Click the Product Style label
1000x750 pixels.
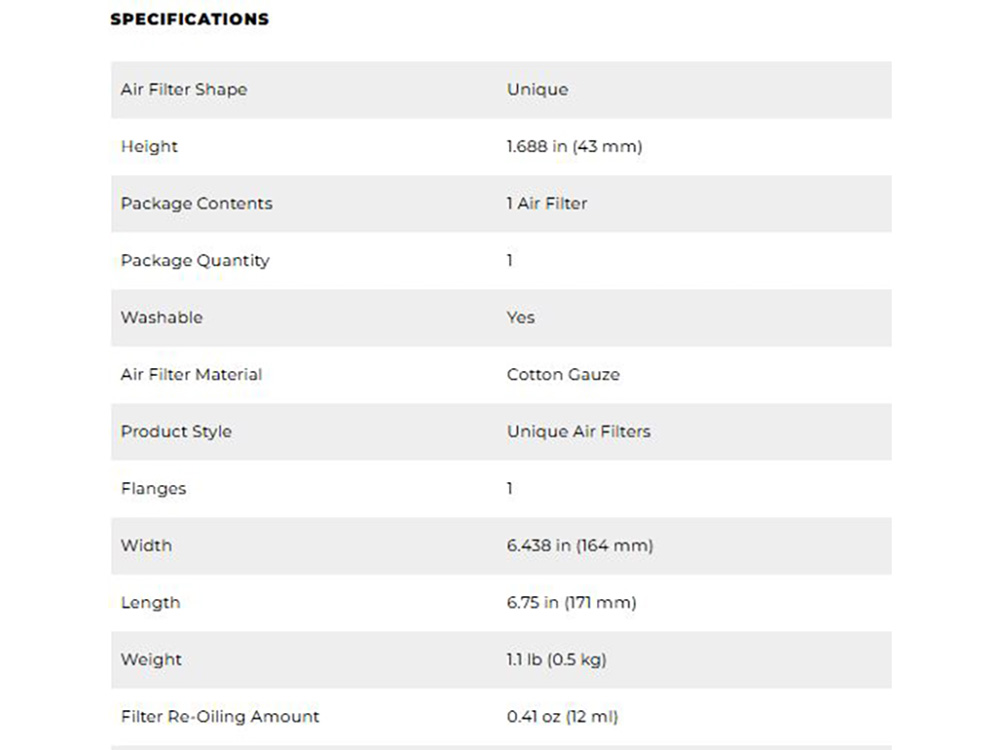coord(176,431)
